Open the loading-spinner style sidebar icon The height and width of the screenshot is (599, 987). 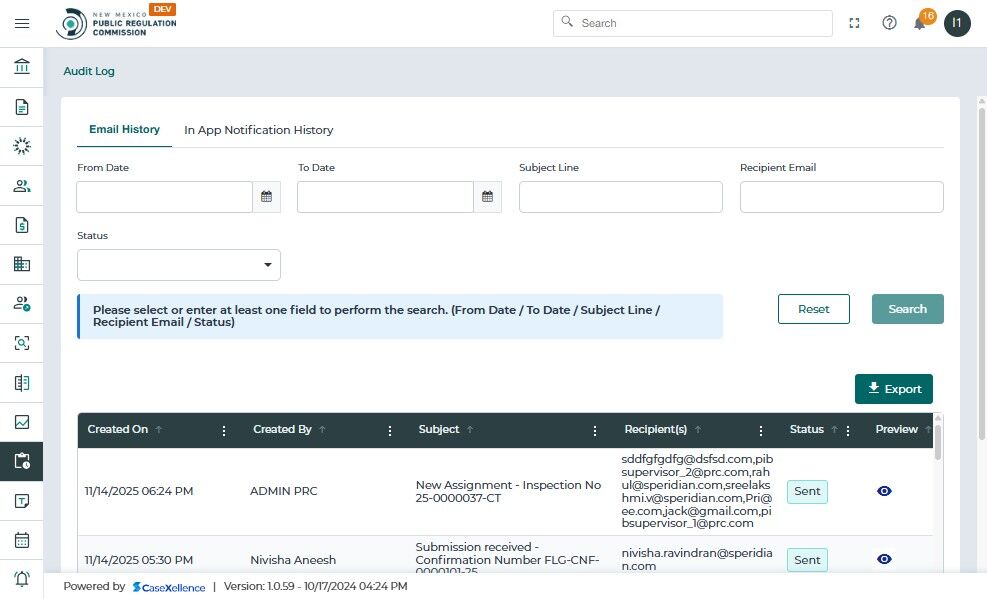click(x=22, y=146)
